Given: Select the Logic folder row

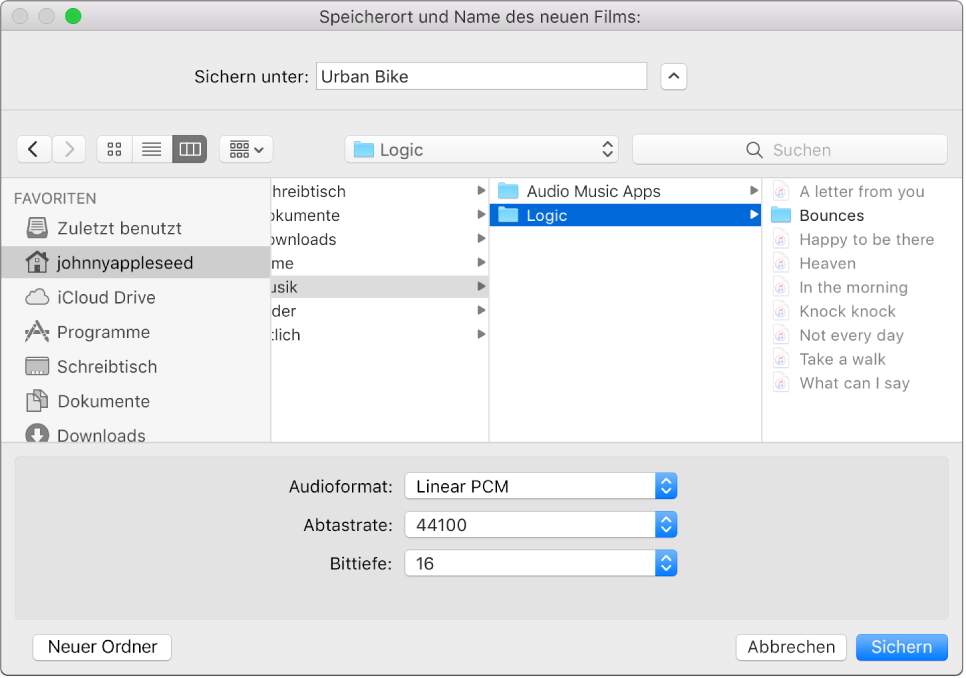Looking at the screenshot, I should click(625, 216).
